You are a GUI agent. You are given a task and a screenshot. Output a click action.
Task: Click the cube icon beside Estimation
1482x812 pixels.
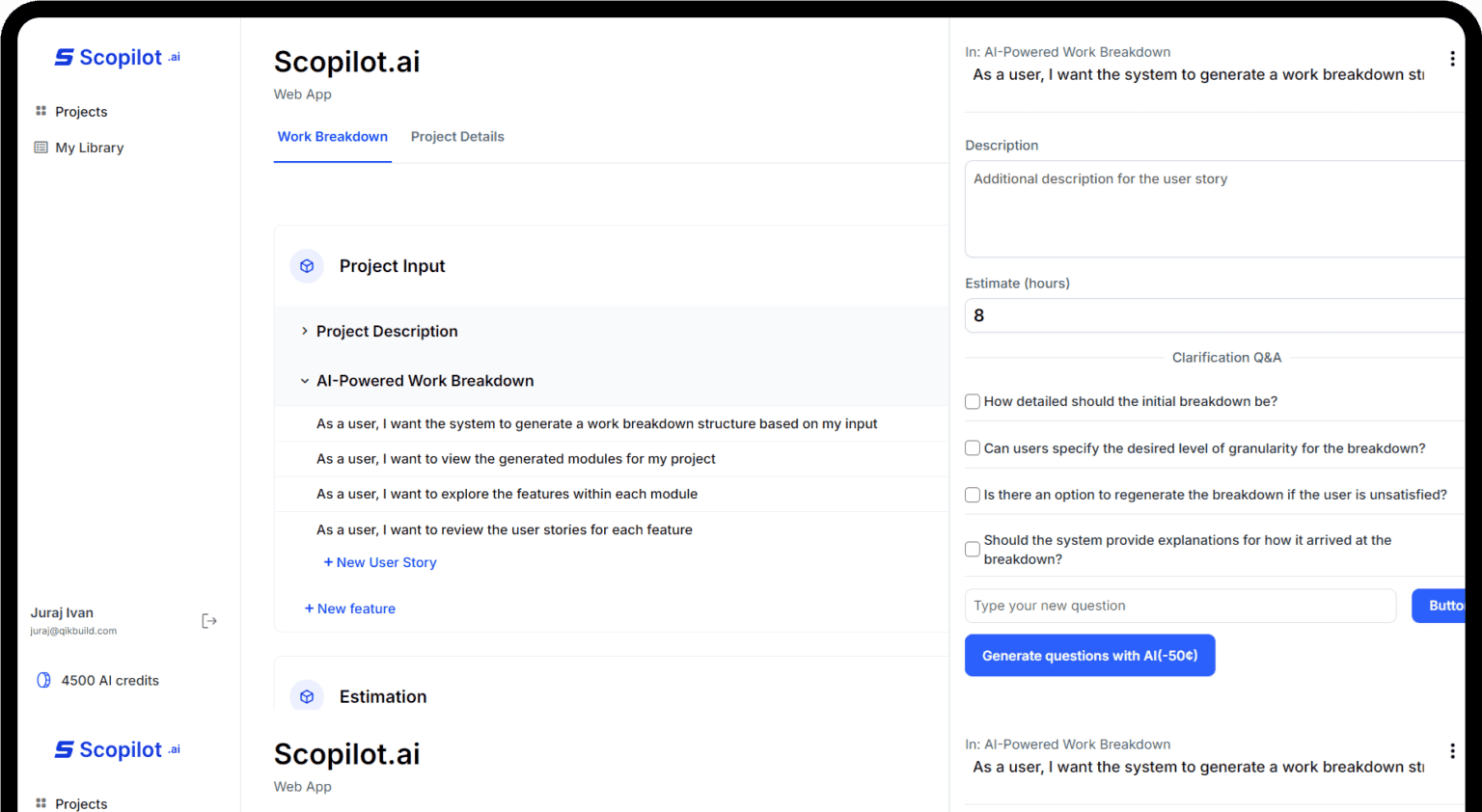(307, 696)
